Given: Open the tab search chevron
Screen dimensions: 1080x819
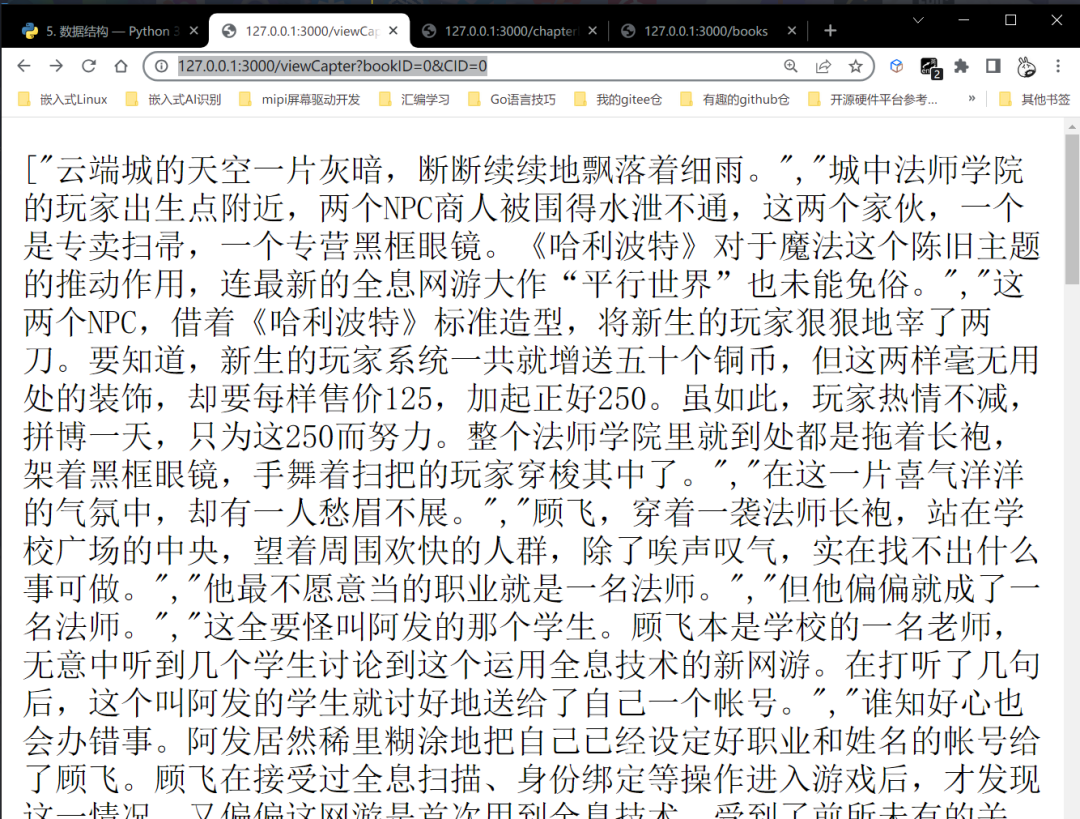Looking at the screenshot, I should pos(918,21).
